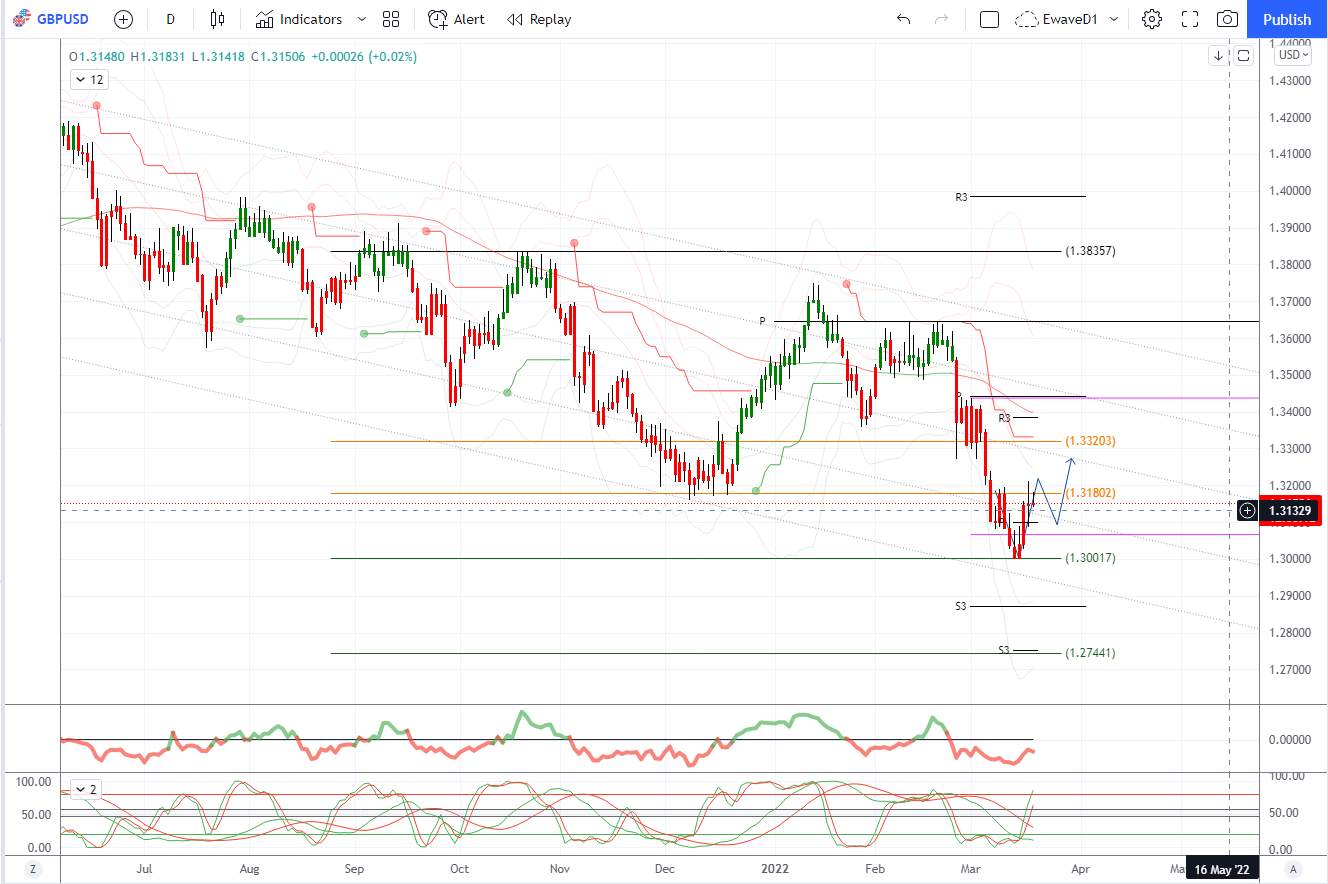
Task: Change the D timeframe interval
Action: click(171, 19)
